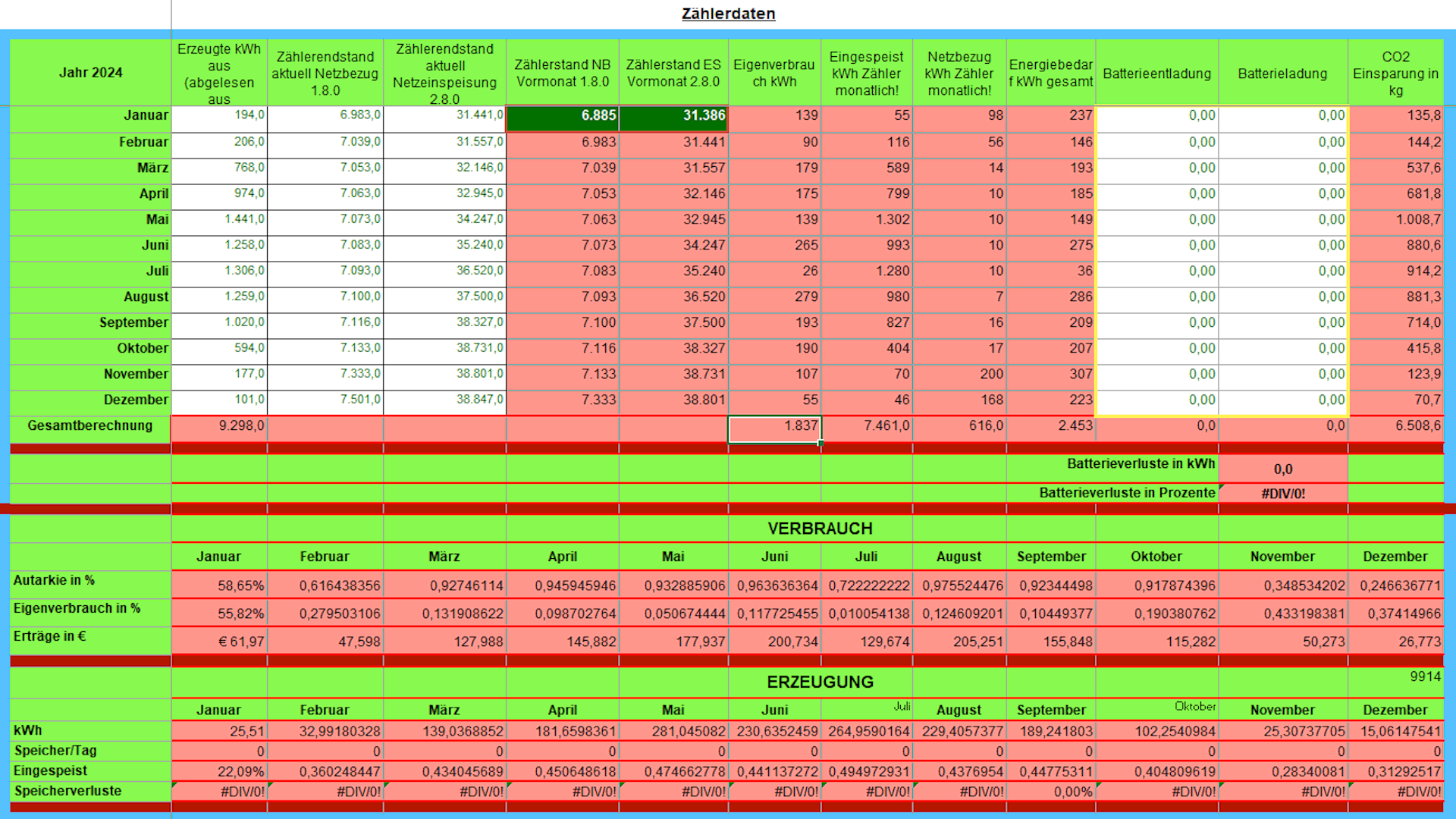Select Januar Autarkie value 58,65%
Screen dimensions: 1456x819
[x=219, y=585]
